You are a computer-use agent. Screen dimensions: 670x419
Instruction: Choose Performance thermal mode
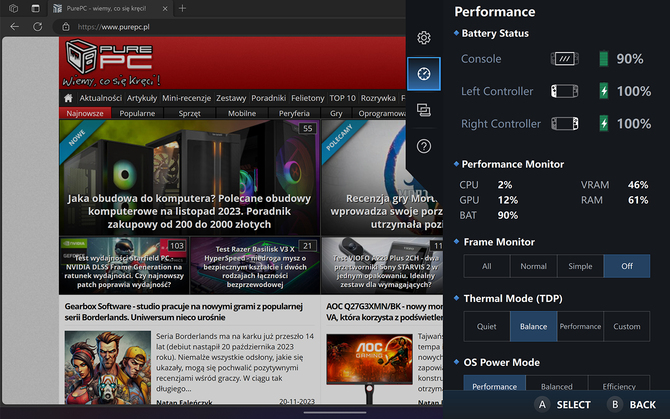coord(580,326)
